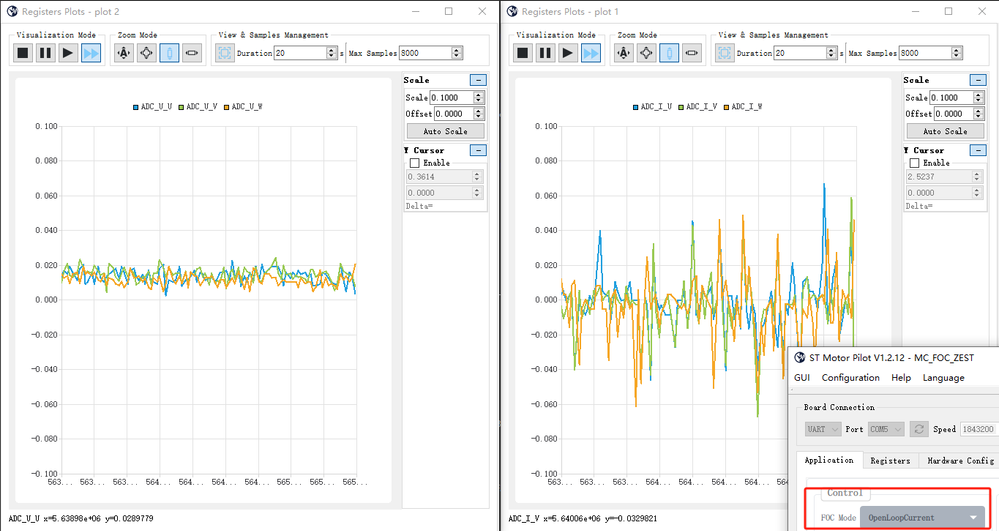Choose horizontal zoom mode in plot 1

[x=691, y=53]
